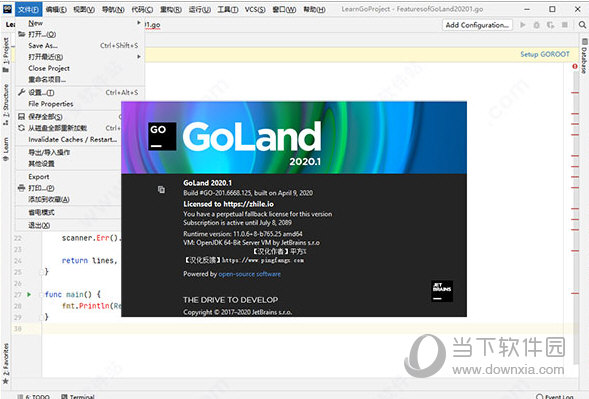Open the 重构(R) menu
Screen dimensions: 589x399
click(171, 9)
